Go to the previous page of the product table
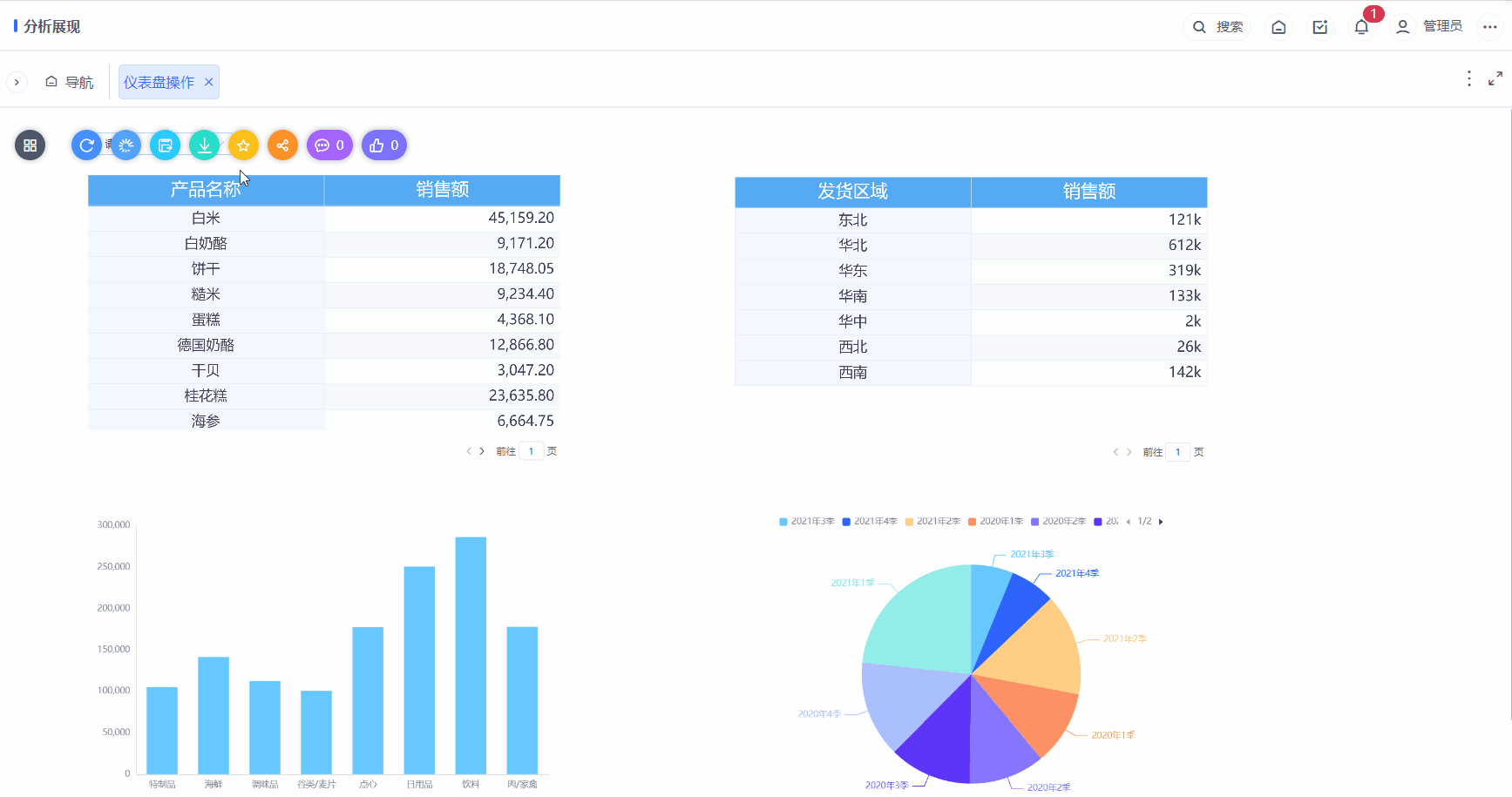The image size is (1512, 797). pos(469,451)
